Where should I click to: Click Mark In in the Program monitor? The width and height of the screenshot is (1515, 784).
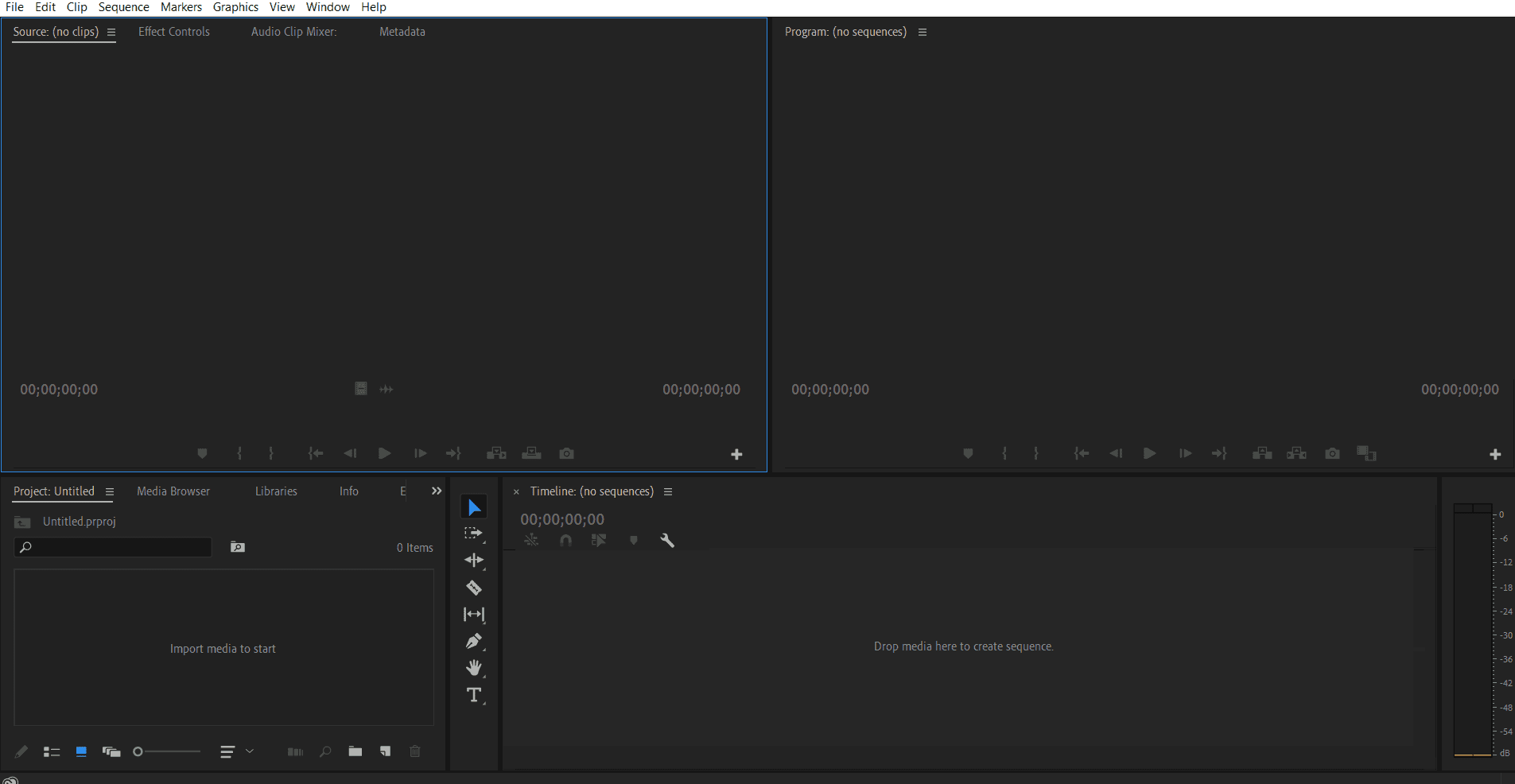tap(1004, 453)
